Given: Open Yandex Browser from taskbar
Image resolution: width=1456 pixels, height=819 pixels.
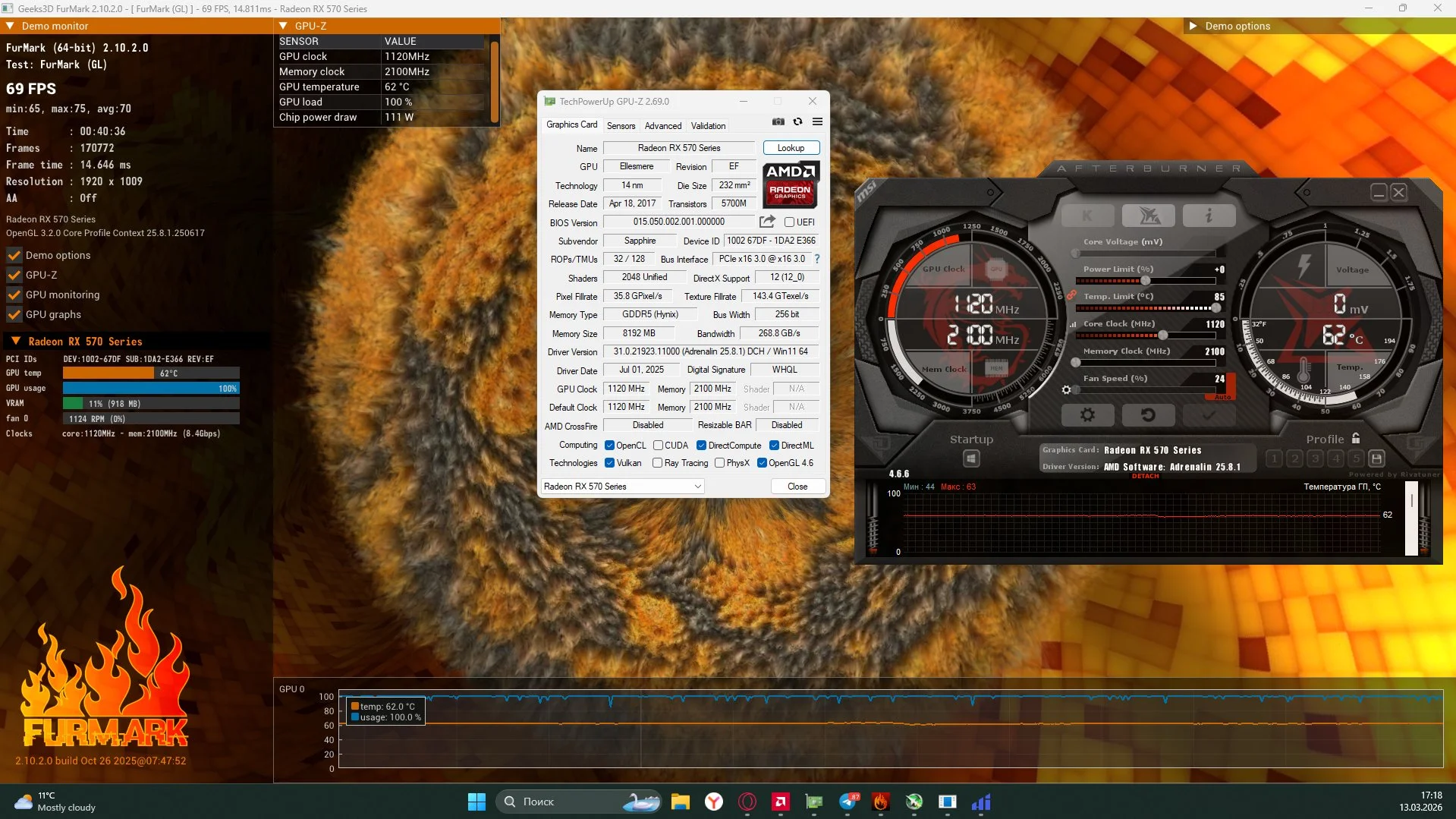Looking at the screenshot, I should (714, 802).
